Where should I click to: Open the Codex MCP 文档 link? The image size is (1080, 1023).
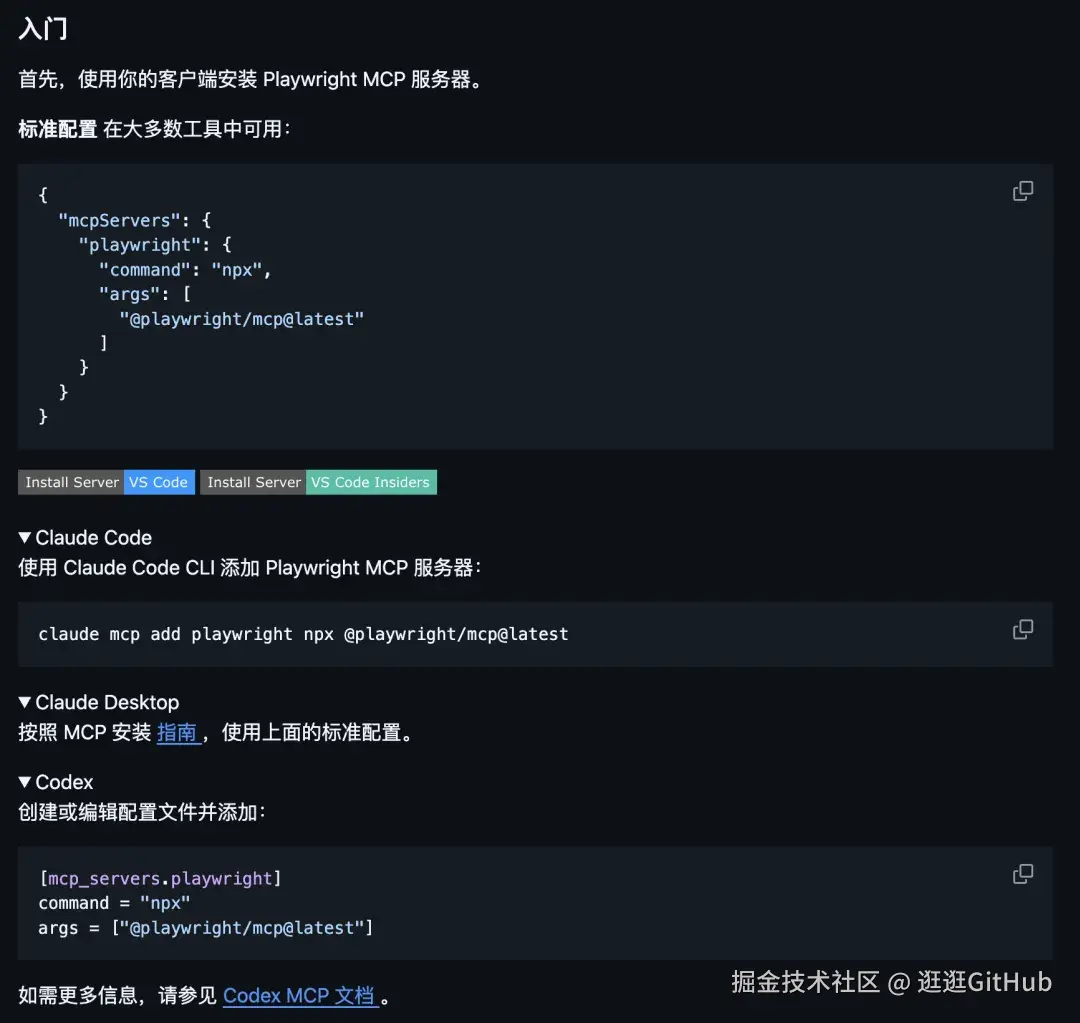click(301, 997)
